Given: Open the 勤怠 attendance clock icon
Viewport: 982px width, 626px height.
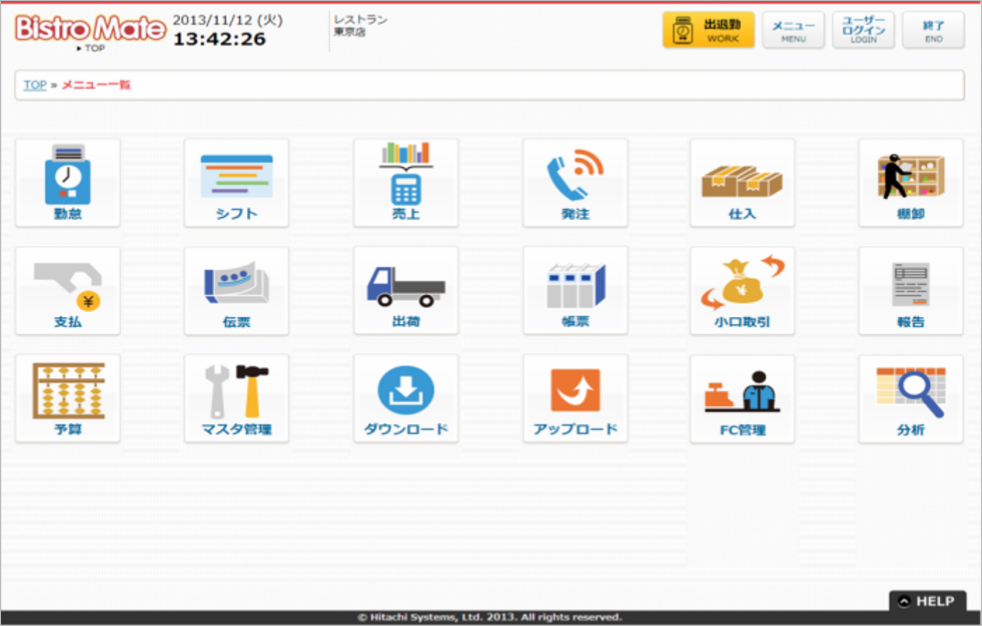Looking at the screenshot, I should pyautogui.click(x=68, y=182).
